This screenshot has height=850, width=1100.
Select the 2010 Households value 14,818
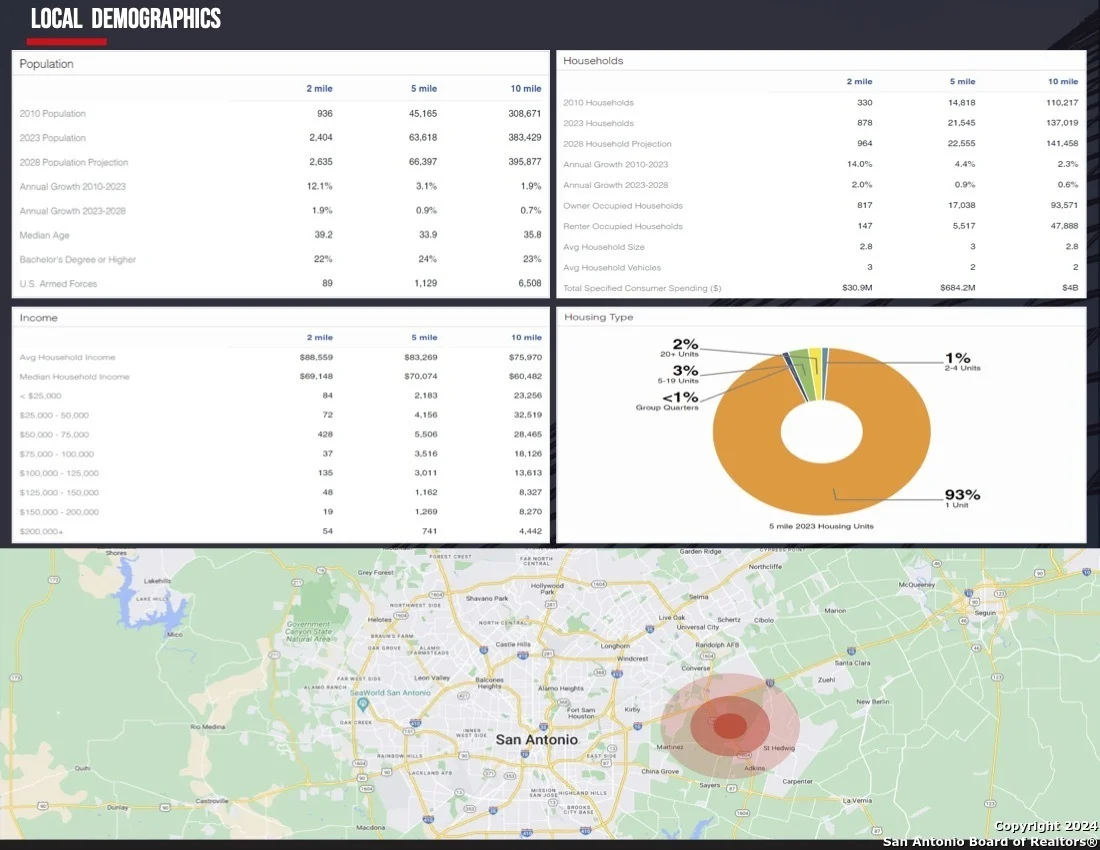[x=962, y=102]
